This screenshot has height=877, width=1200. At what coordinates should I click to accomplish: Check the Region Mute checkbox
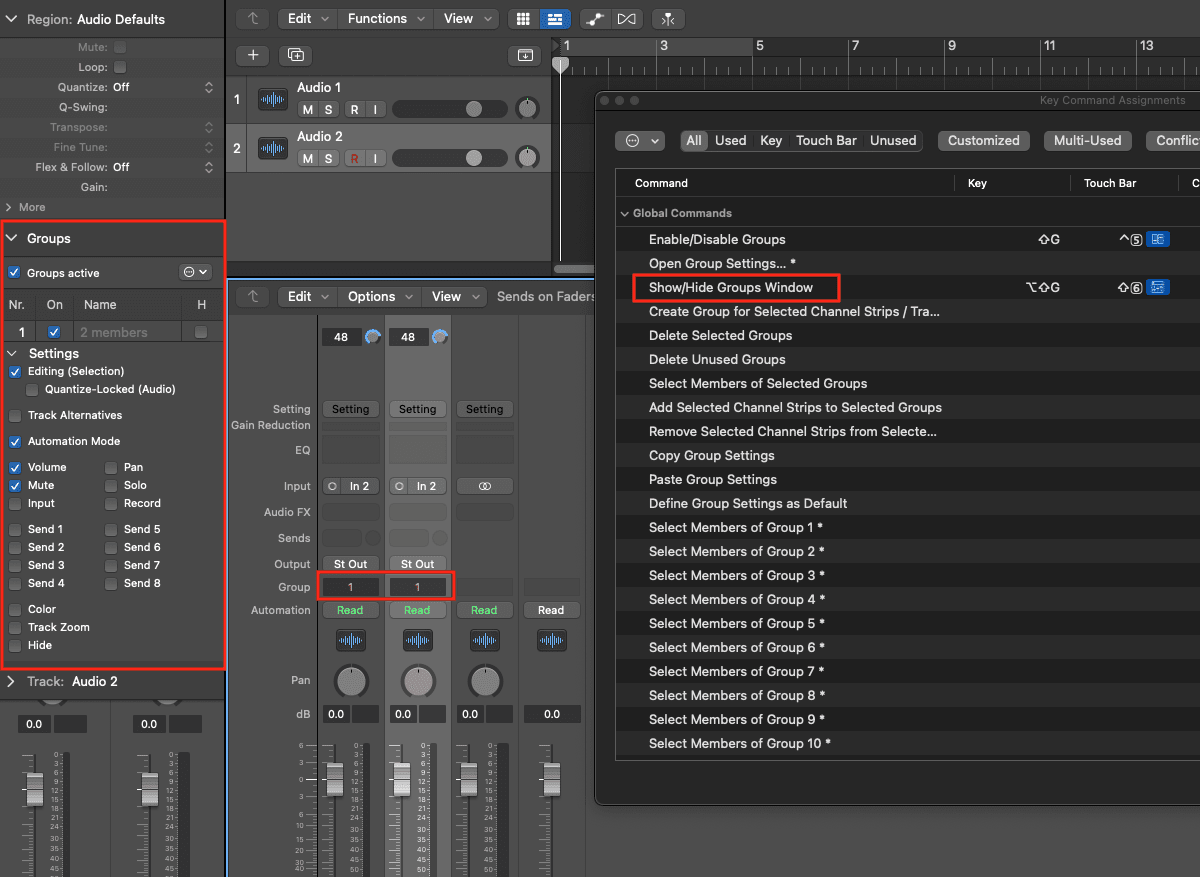(x=120, y=47)
